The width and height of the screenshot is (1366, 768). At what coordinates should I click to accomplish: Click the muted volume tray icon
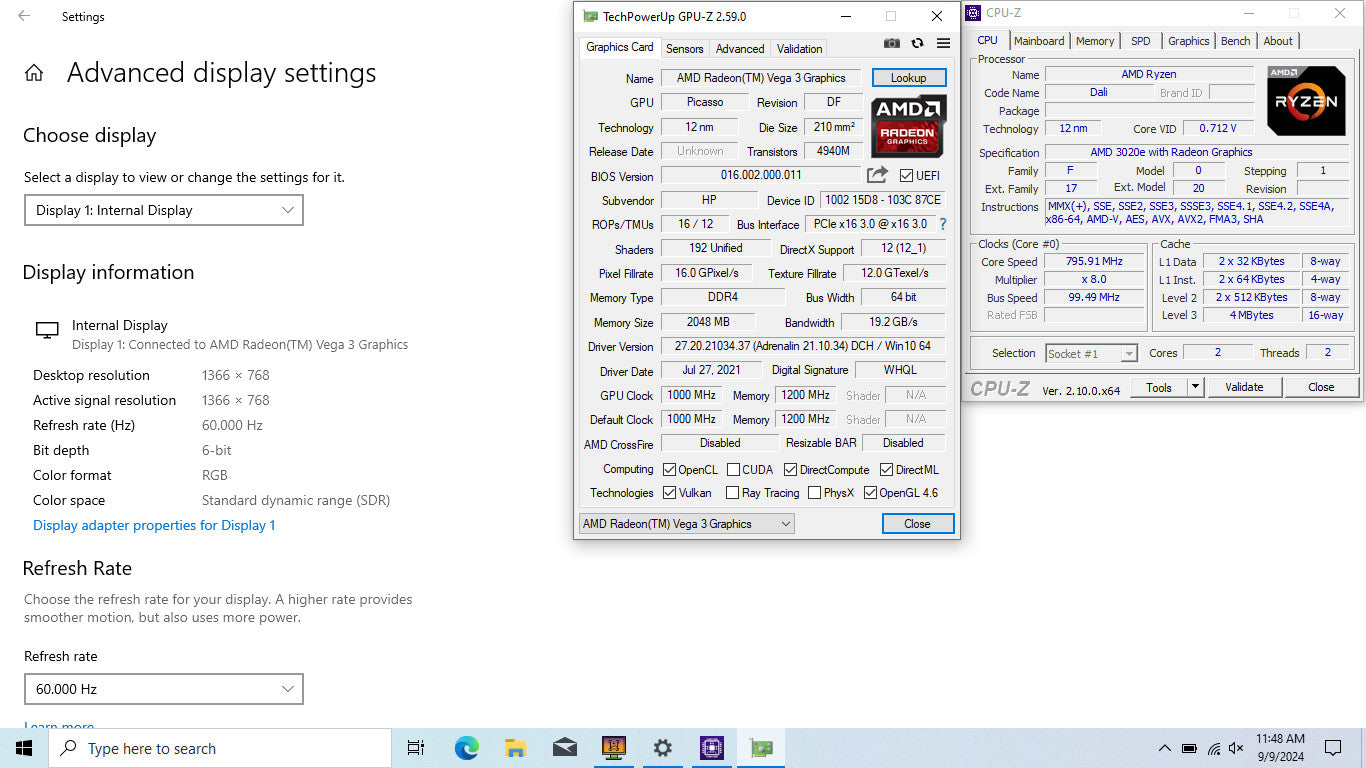click(1236, 748)
